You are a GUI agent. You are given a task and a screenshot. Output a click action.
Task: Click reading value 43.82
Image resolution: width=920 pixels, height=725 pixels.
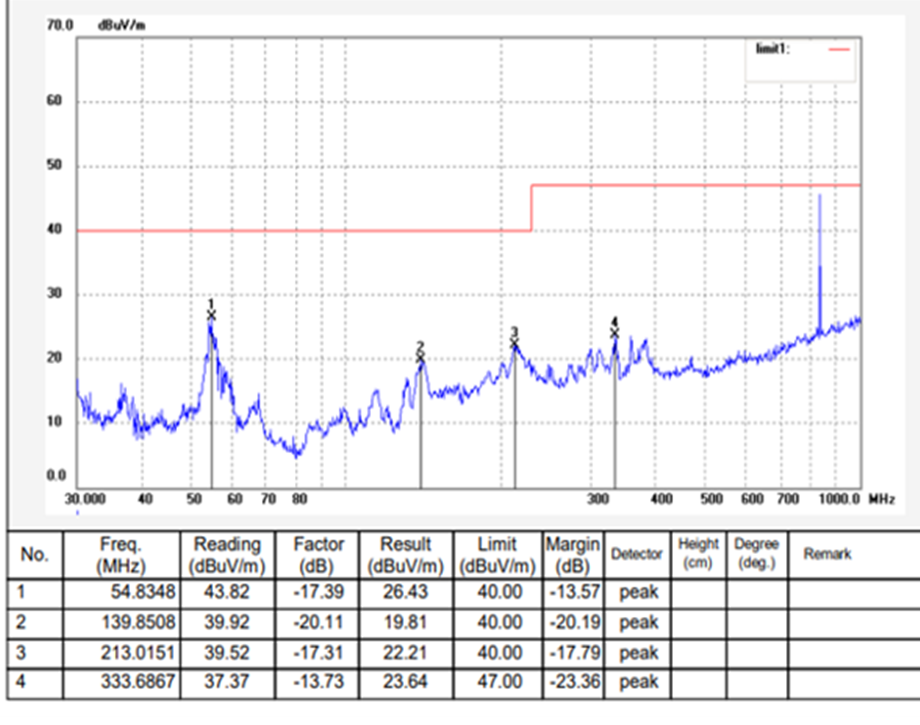tap(227, 592)
